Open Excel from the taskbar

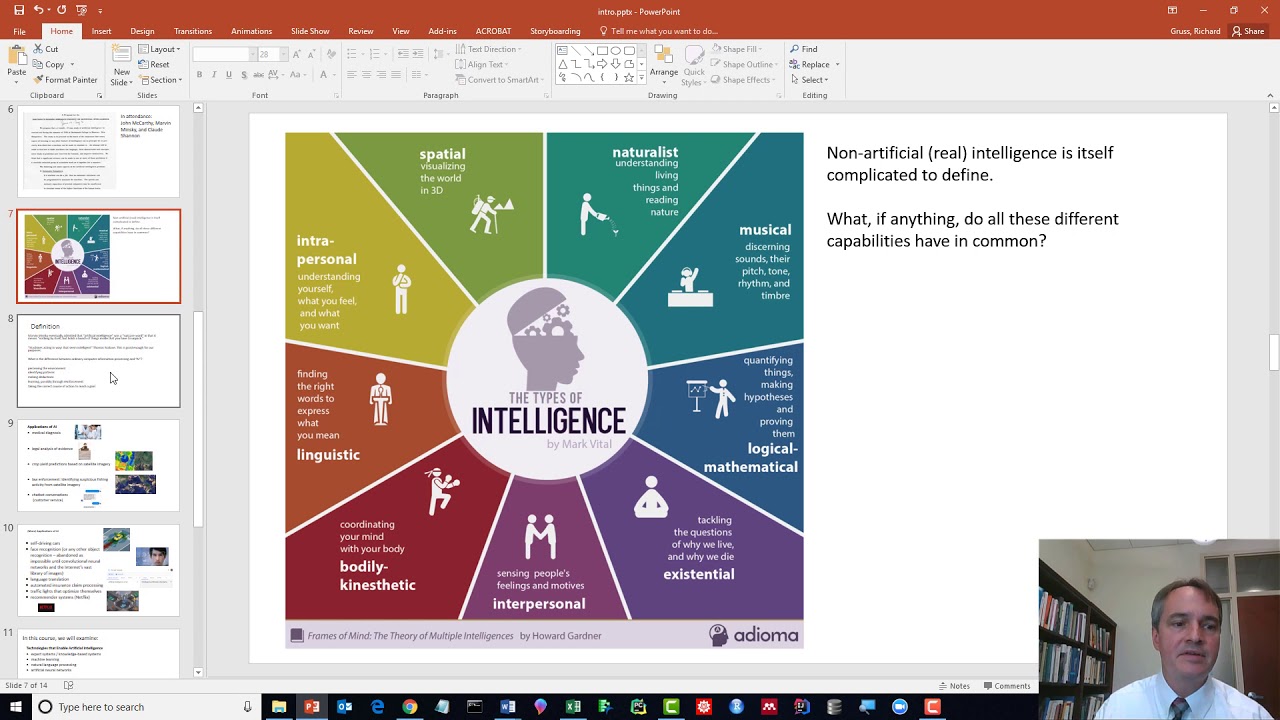click(573, 707)
